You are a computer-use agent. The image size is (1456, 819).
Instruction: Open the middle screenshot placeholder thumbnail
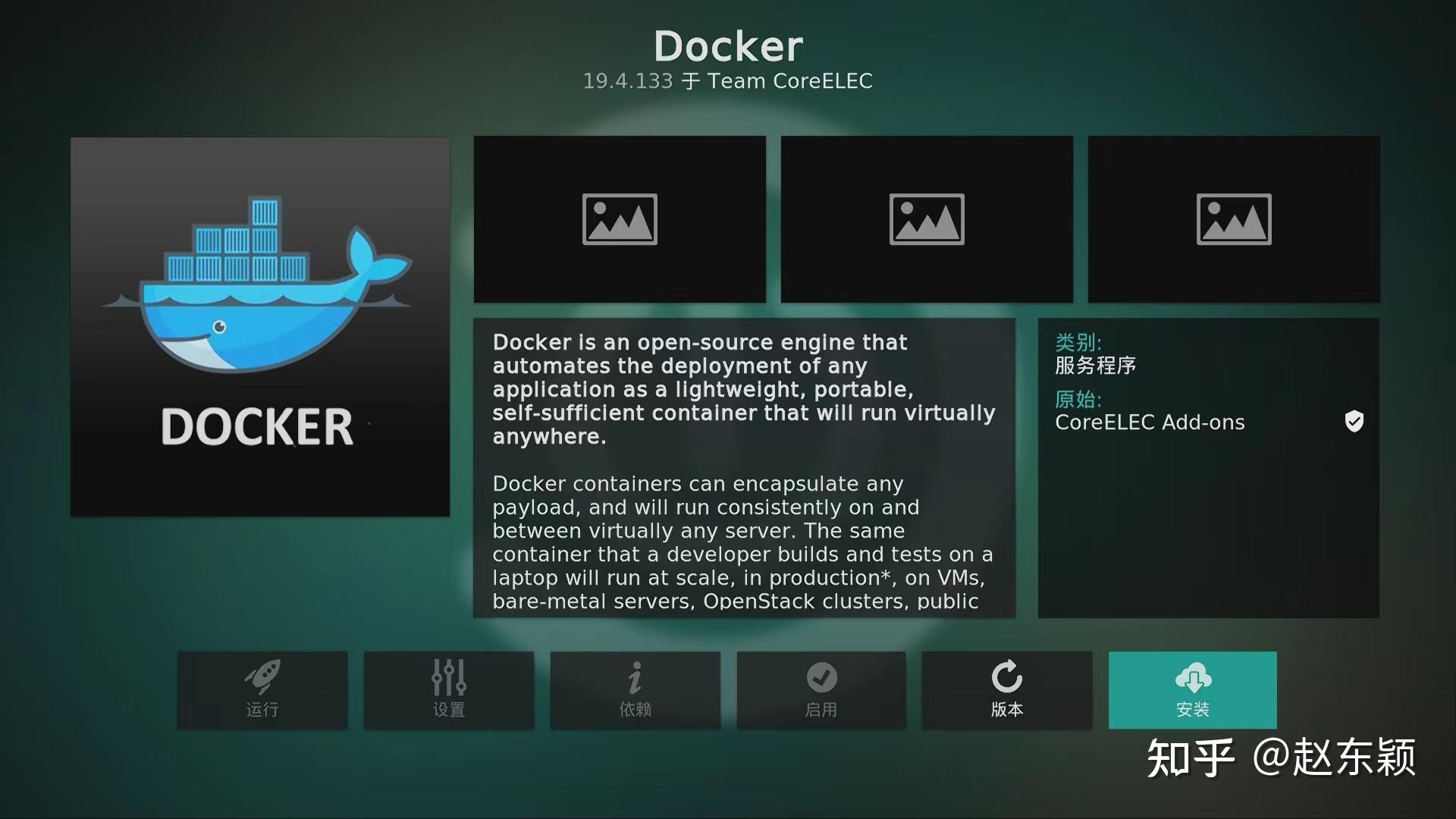pos(927,219)
